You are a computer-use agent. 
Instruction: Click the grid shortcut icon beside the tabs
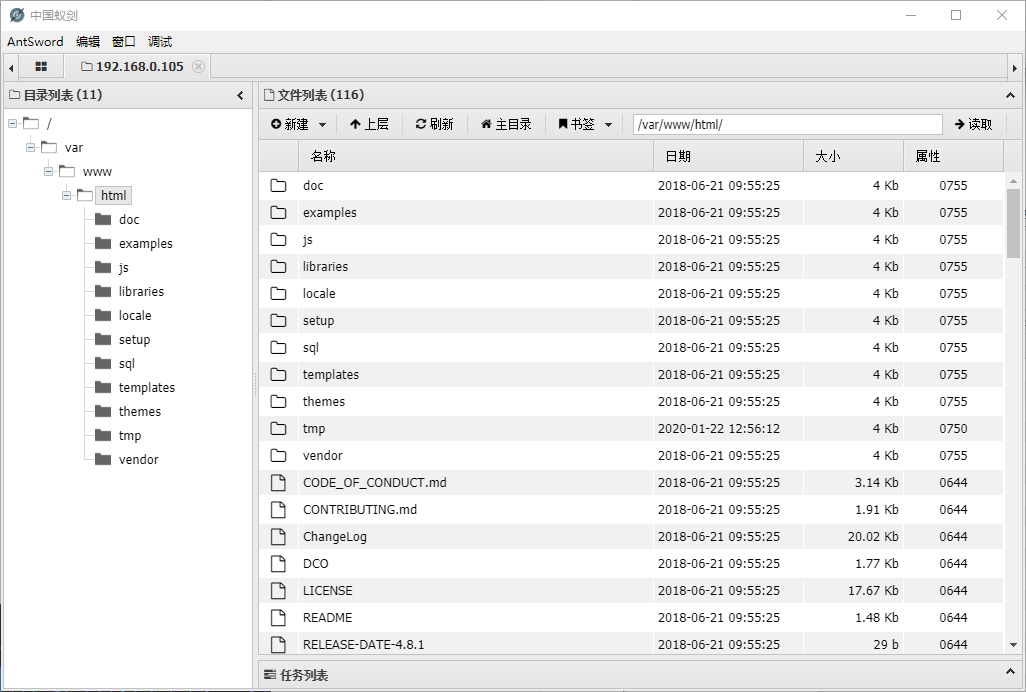(x=40, y=65)
